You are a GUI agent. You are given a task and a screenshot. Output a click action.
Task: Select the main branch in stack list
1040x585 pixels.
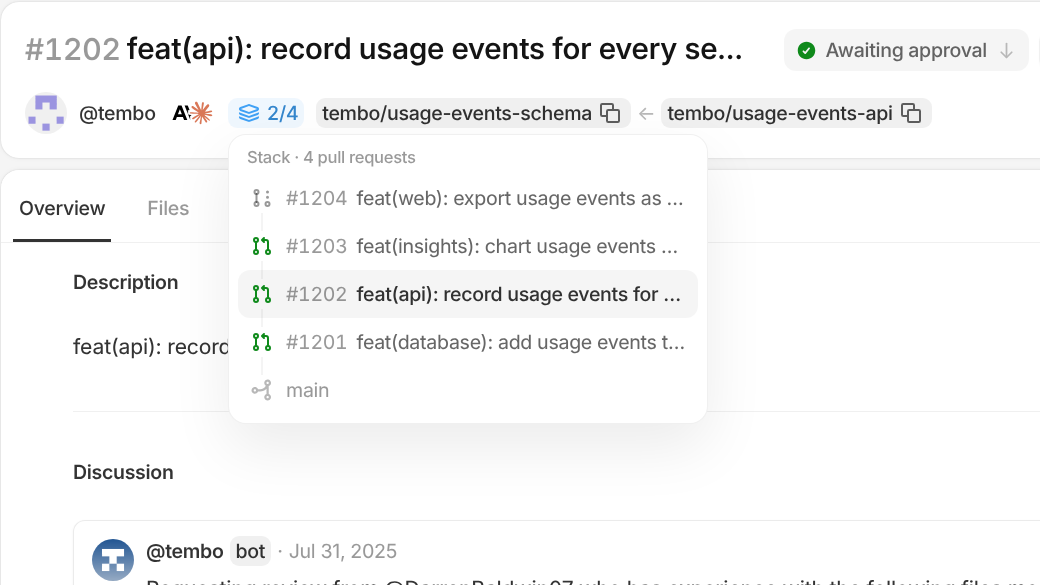(468, 390)
